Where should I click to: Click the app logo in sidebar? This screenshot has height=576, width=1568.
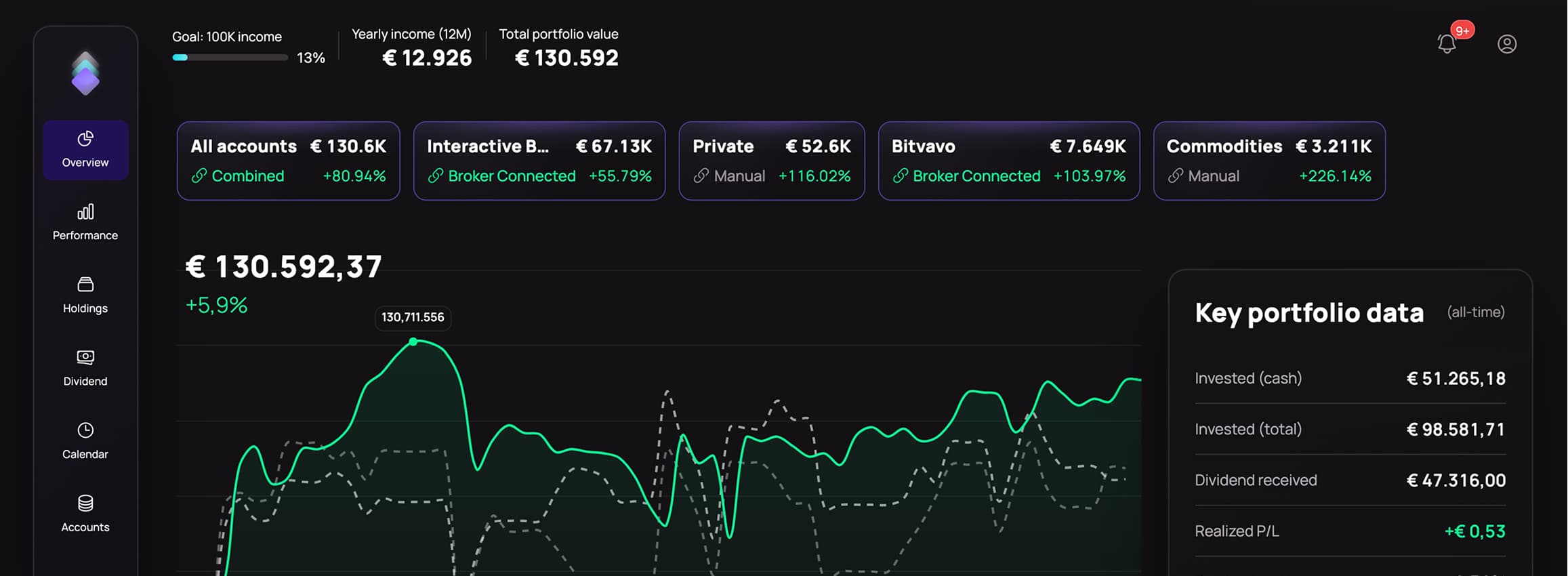pyautogui.click(x=85, y=73)
